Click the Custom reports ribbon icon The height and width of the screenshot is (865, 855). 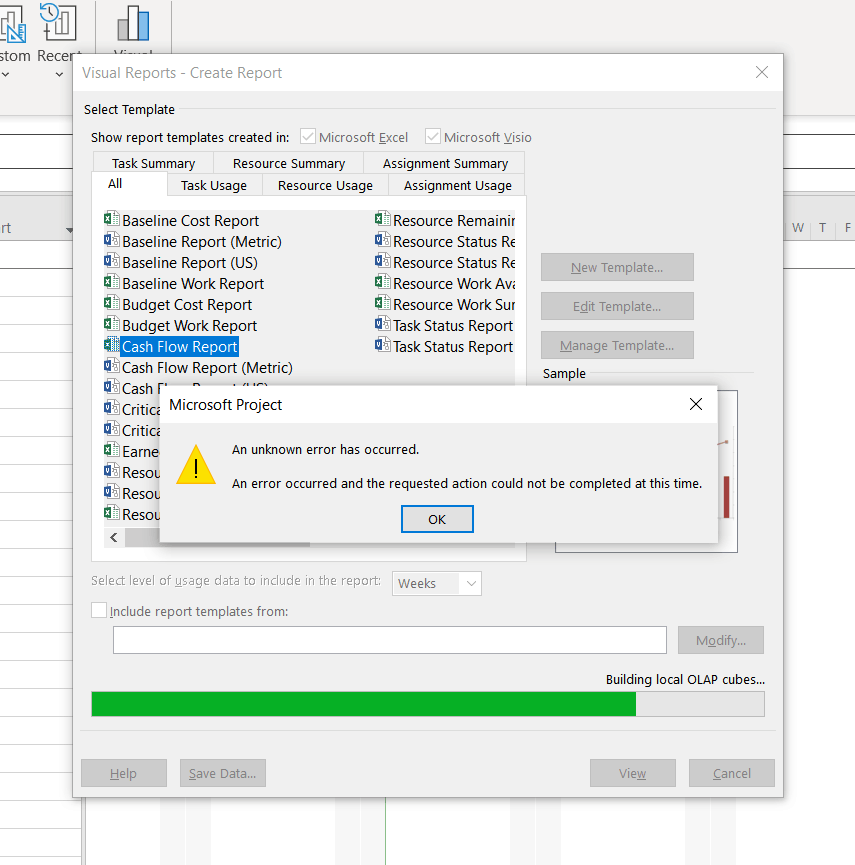pos(12,23)
